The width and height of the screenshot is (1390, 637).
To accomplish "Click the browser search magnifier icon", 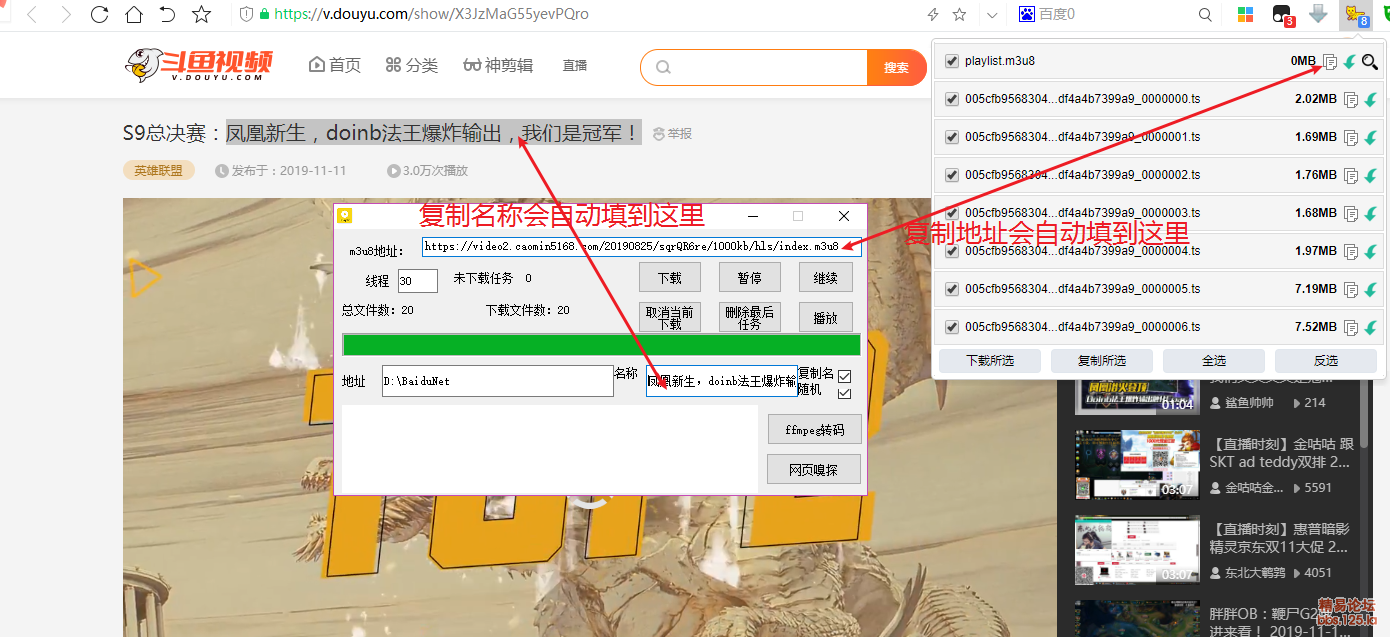I will pyautogui.click(x=1205, y=14).
